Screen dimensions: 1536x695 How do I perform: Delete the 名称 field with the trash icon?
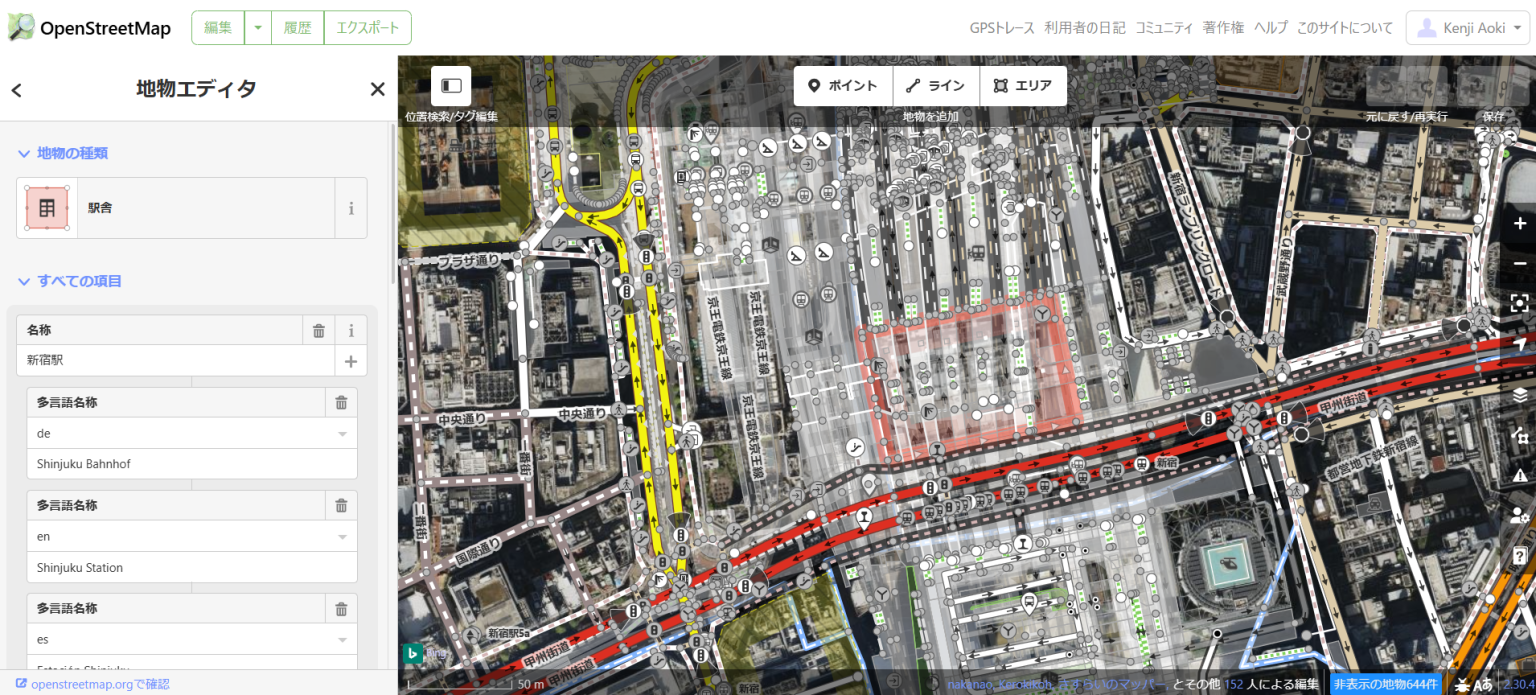318,331
